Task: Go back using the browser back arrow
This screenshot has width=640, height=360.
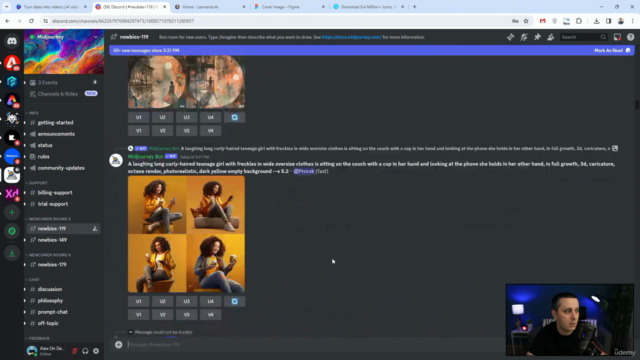Action: 7,21
